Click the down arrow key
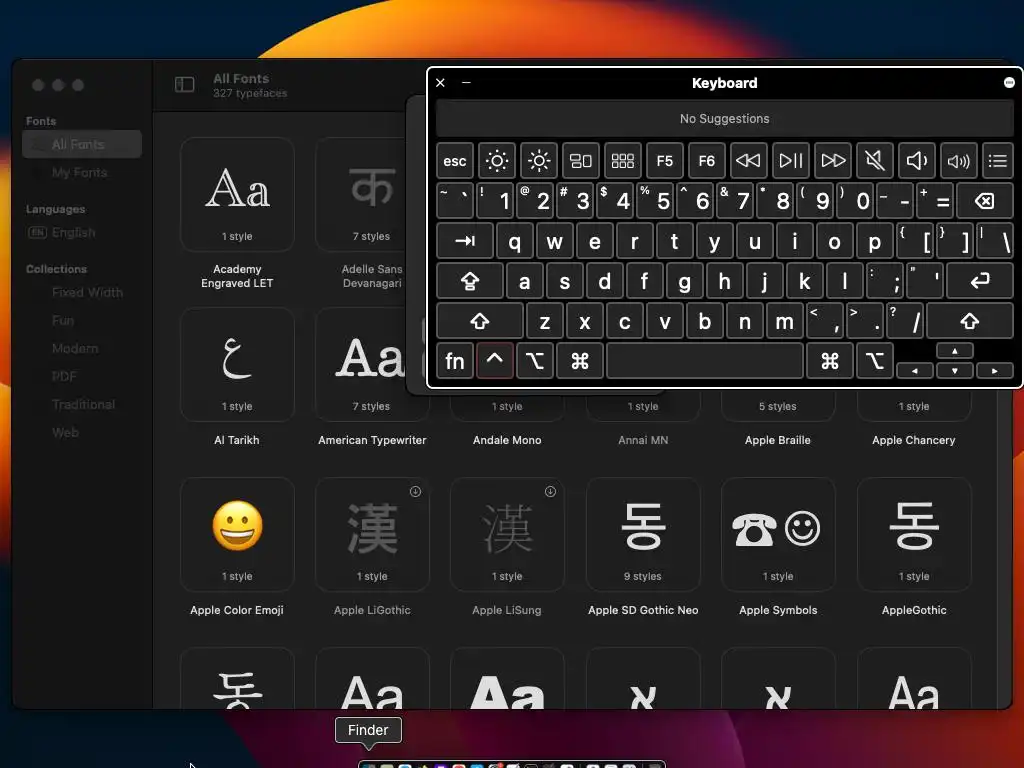1024x768 pixels. (955, 371)
